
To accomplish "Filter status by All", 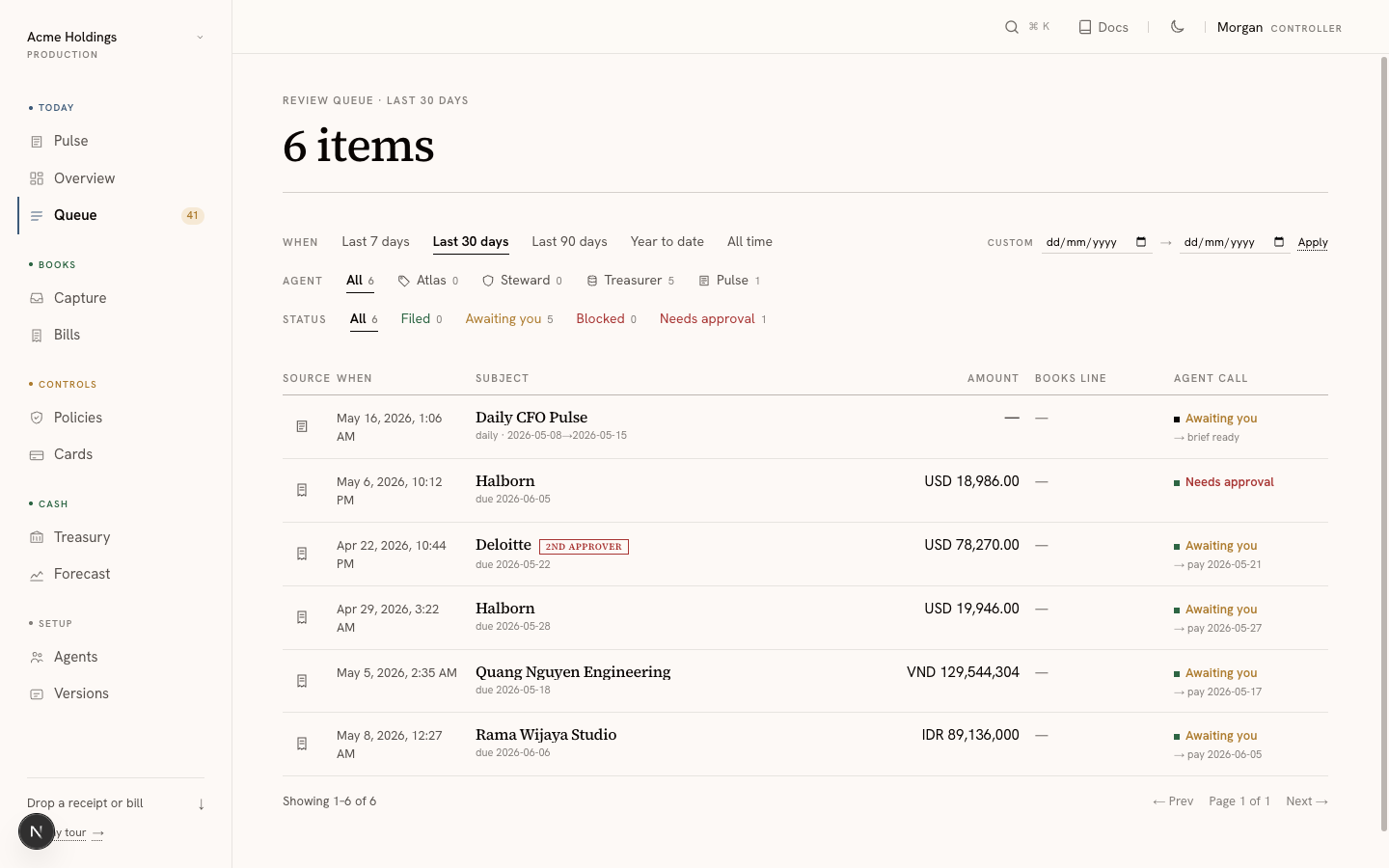I will tap(364, 319).
